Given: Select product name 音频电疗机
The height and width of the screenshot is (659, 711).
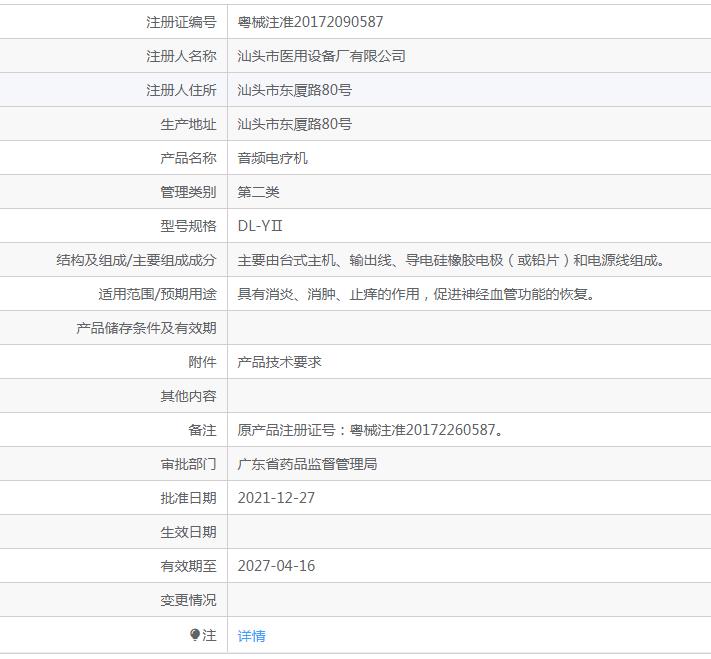Looking at the screenshot, I should pyautogui.click(x=273, y=158).
